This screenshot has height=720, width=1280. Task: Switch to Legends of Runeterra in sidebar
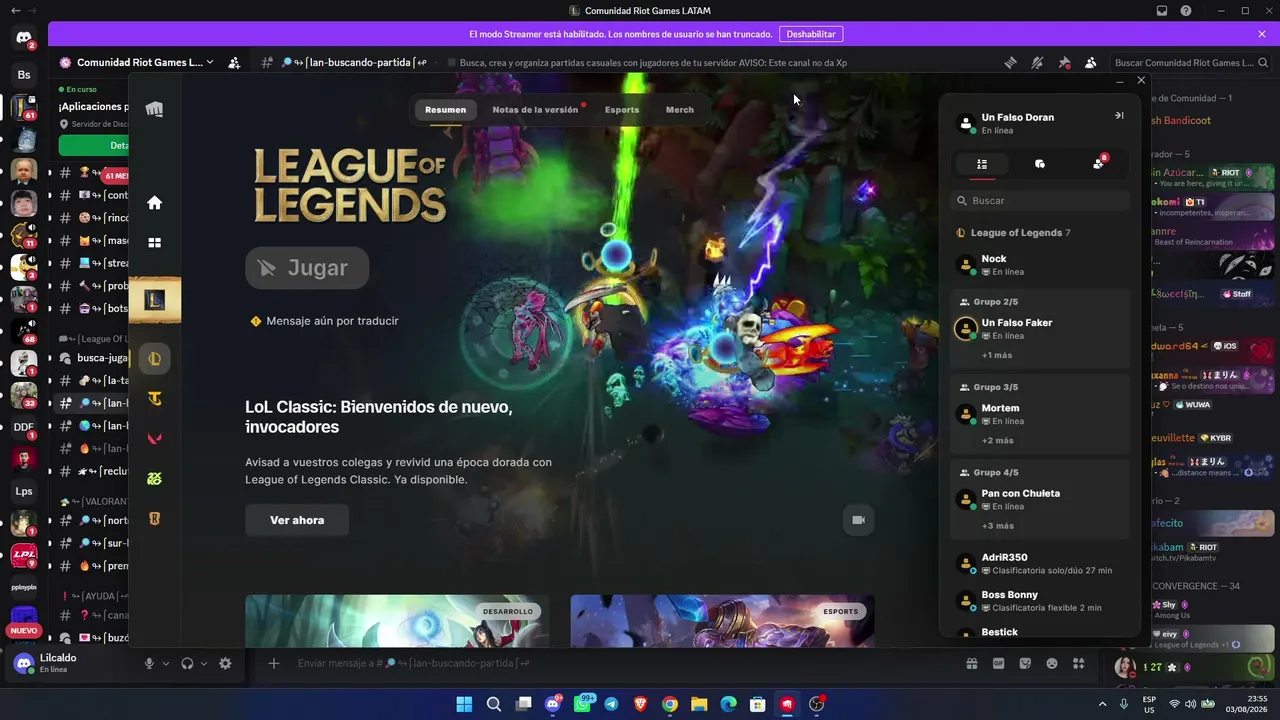[154, 519]
